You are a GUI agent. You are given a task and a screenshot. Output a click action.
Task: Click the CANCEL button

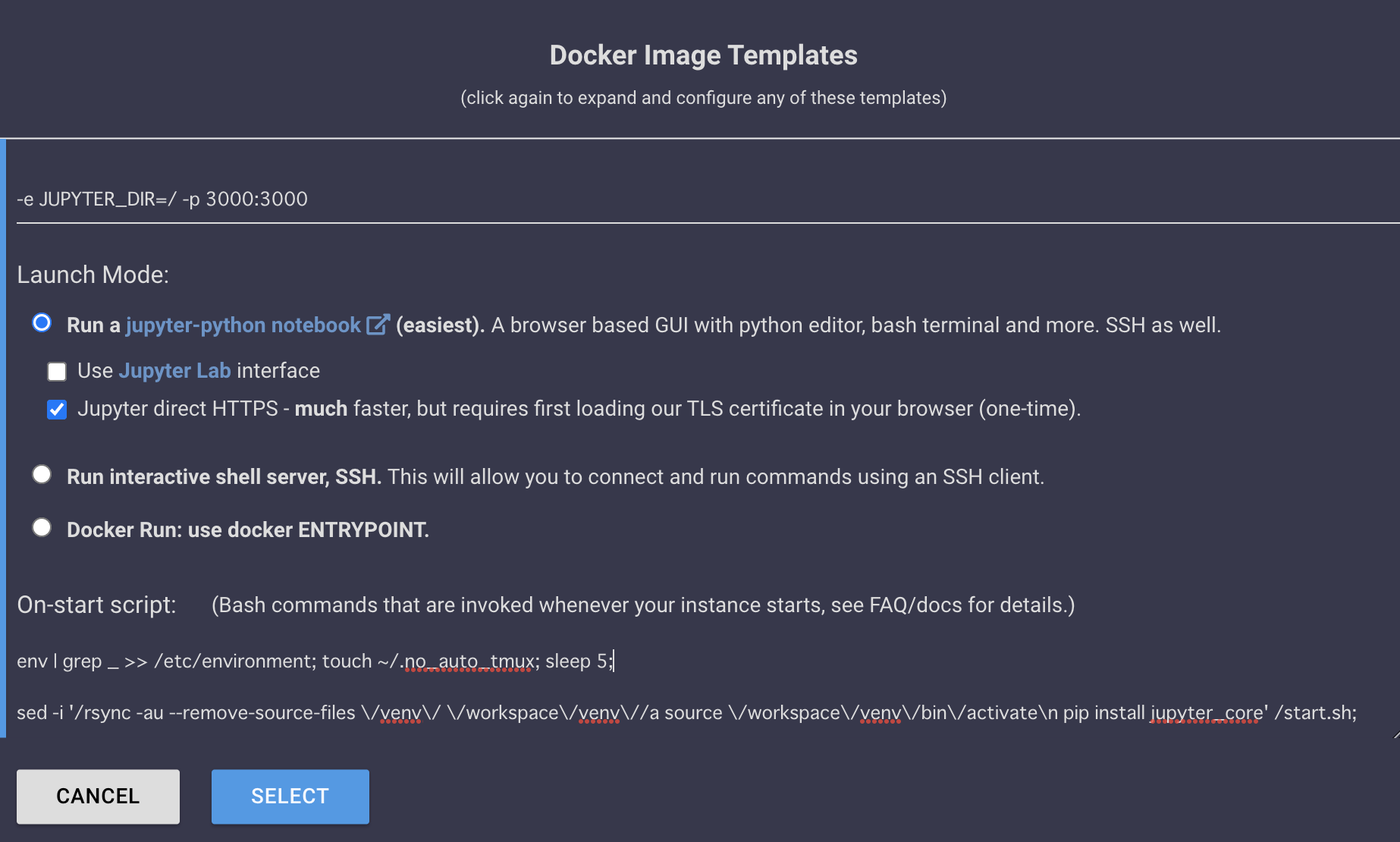pyautogui.click(x=98, y=796)
